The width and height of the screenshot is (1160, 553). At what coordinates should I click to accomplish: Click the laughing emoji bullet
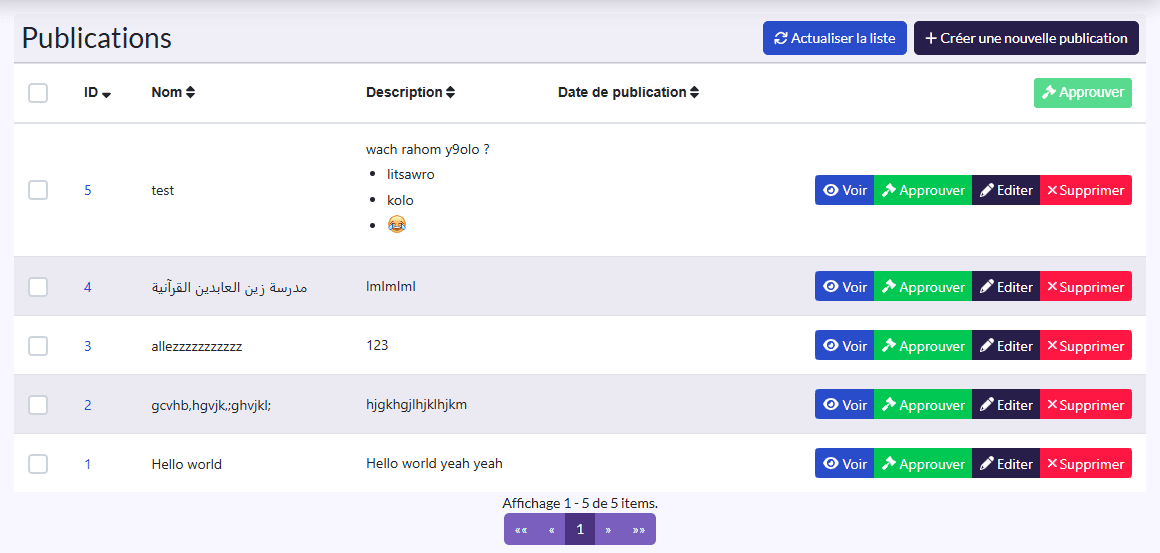[x=397, y=225]
